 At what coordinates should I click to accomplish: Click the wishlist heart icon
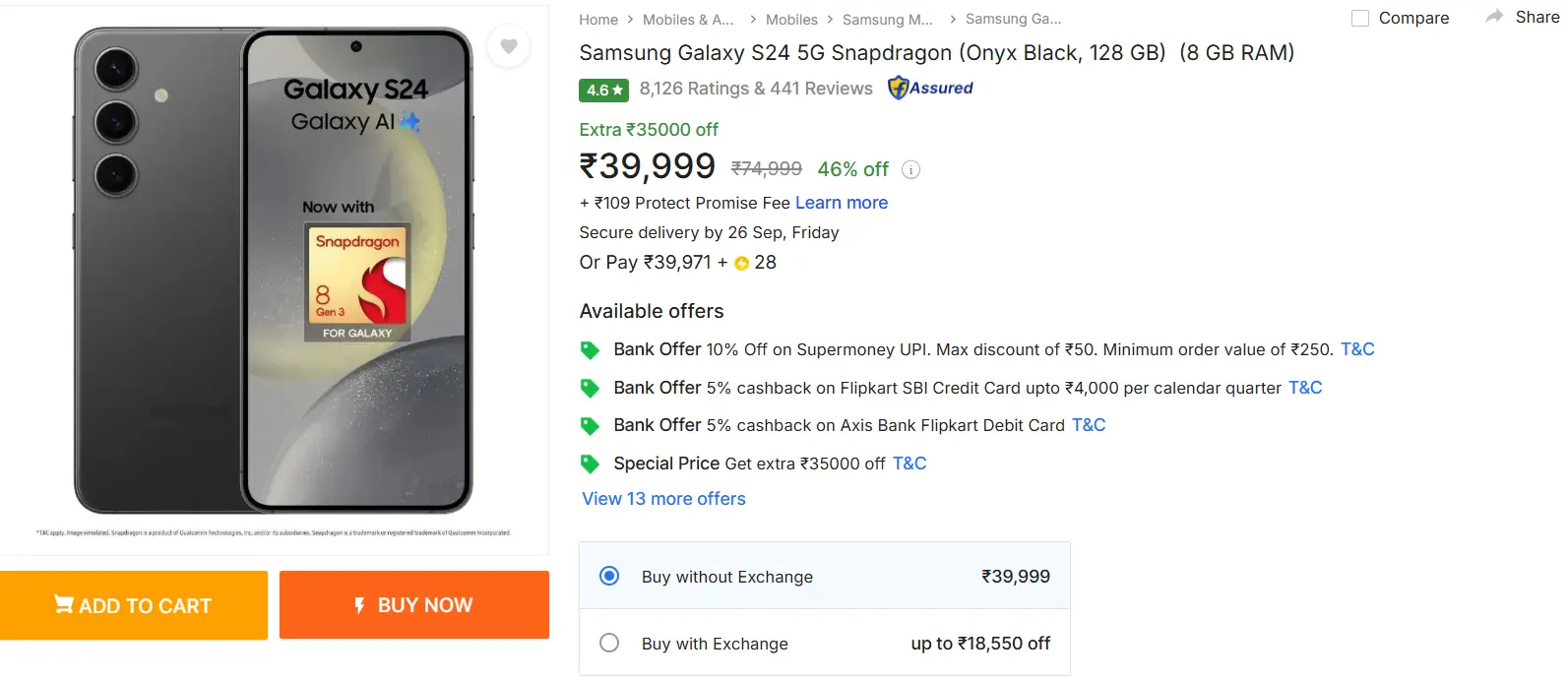point(508,46)
